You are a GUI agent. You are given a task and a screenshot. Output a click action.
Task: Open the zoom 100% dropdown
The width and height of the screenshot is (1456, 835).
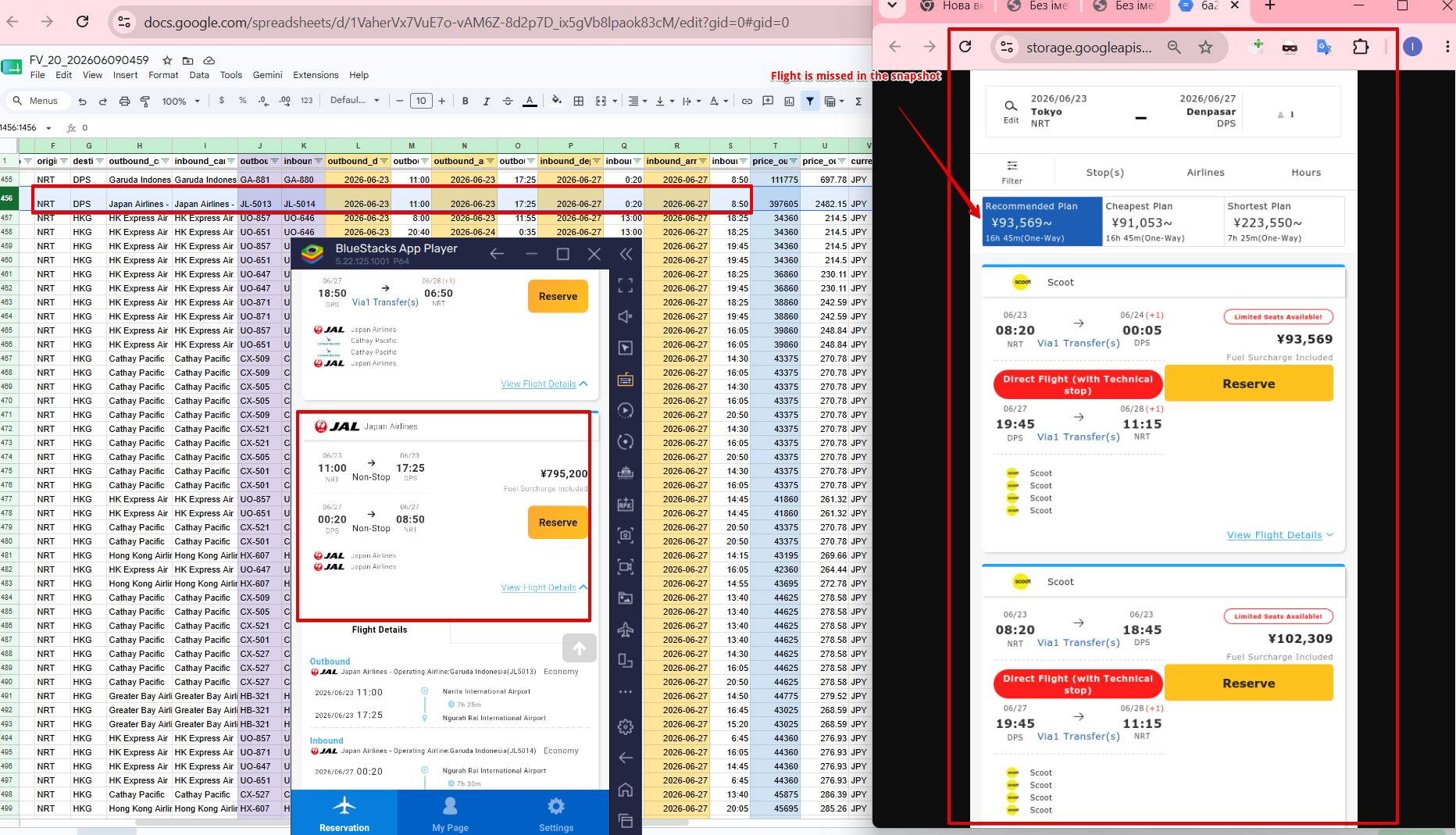pos(180,101)
